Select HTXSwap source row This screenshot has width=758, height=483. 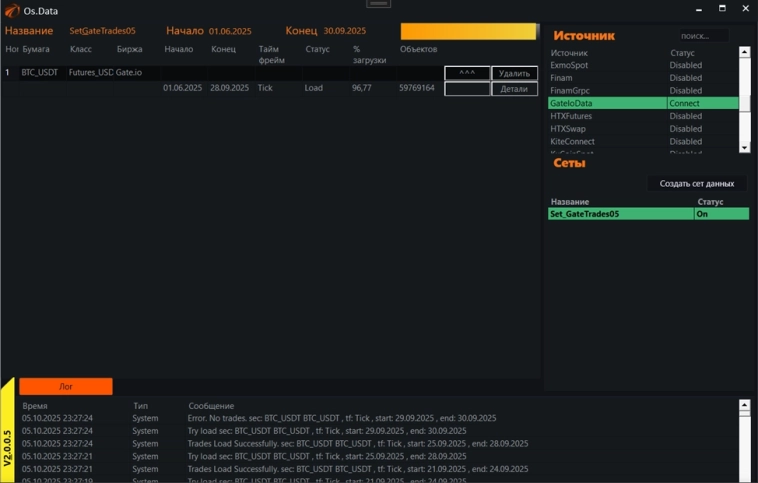pyautogui.click(x=643, y=129)
